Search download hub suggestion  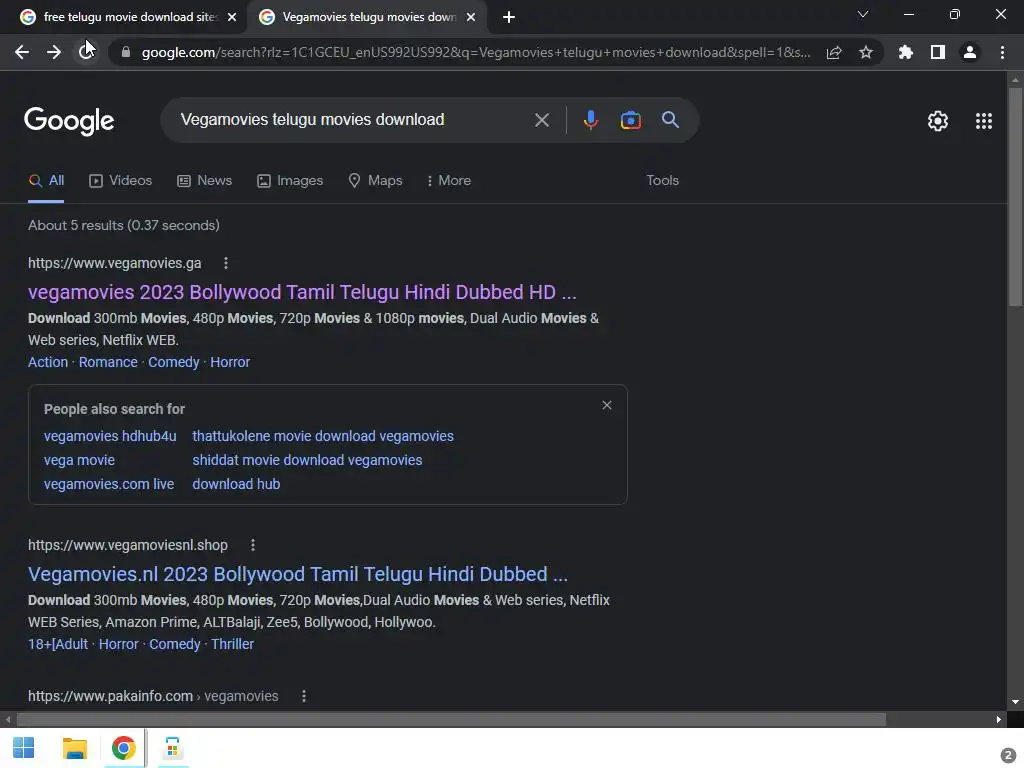click(236, 485)
